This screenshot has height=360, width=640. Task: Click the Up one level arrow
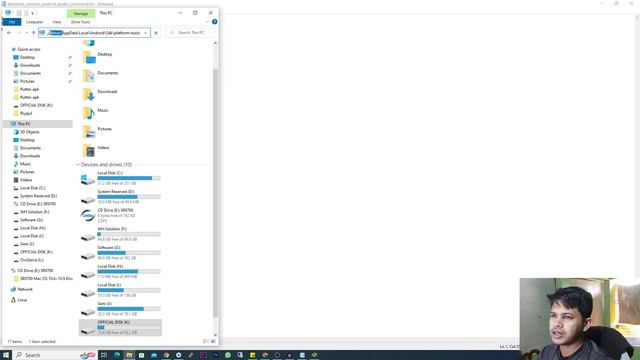(33, 33)
